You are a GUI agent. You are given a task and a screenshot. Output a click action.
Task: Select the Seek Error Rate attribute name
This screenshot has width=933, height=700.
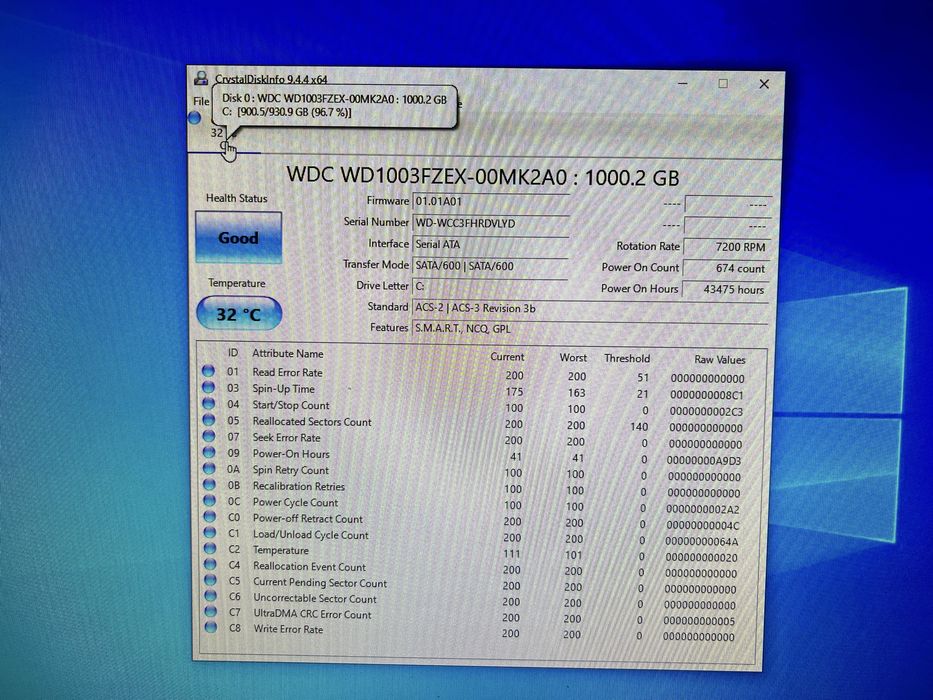[x=286, y=438]
